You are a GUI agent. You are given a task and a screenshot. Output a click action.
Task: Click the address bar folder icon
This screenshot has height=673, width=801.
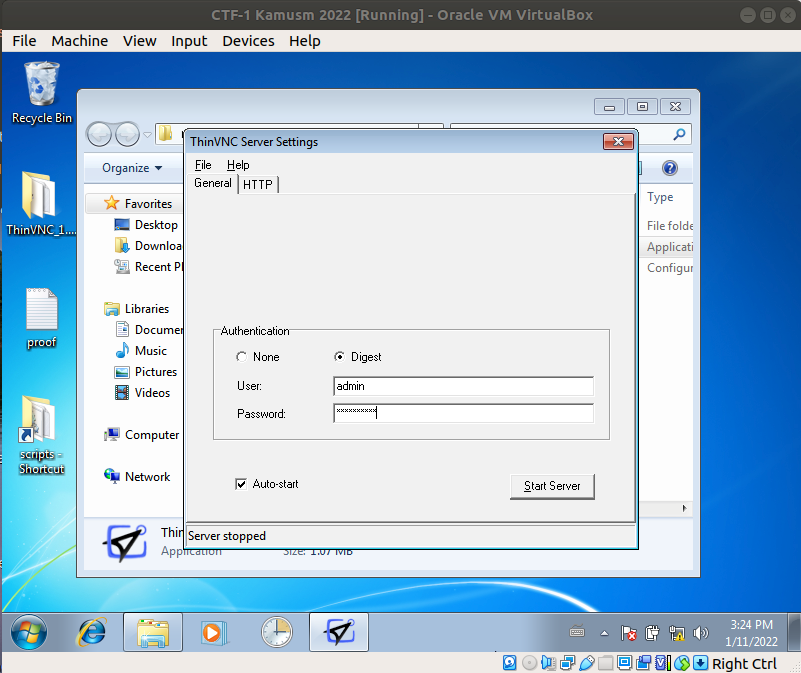click(x=166, y=134)
